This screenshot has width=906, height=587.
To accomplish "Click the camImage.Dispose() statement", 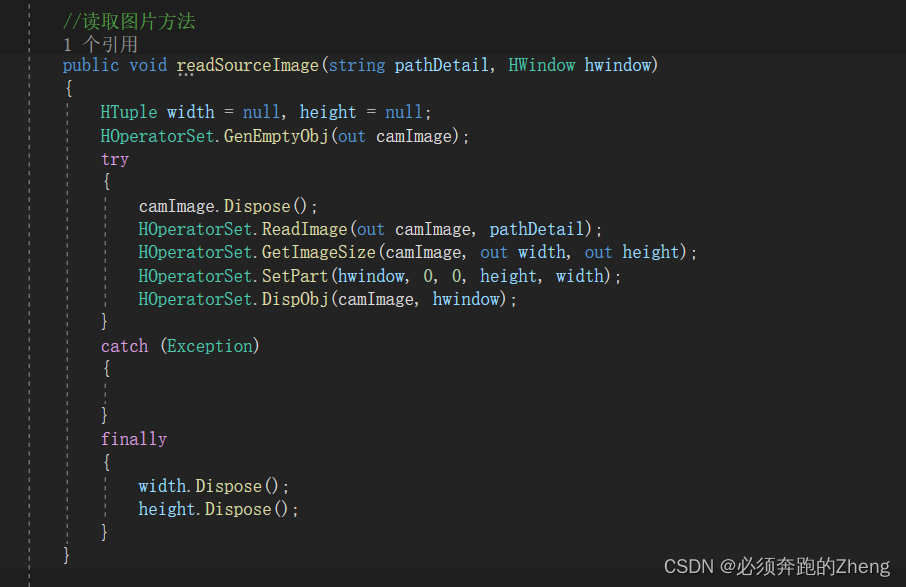I will point(228,207).
